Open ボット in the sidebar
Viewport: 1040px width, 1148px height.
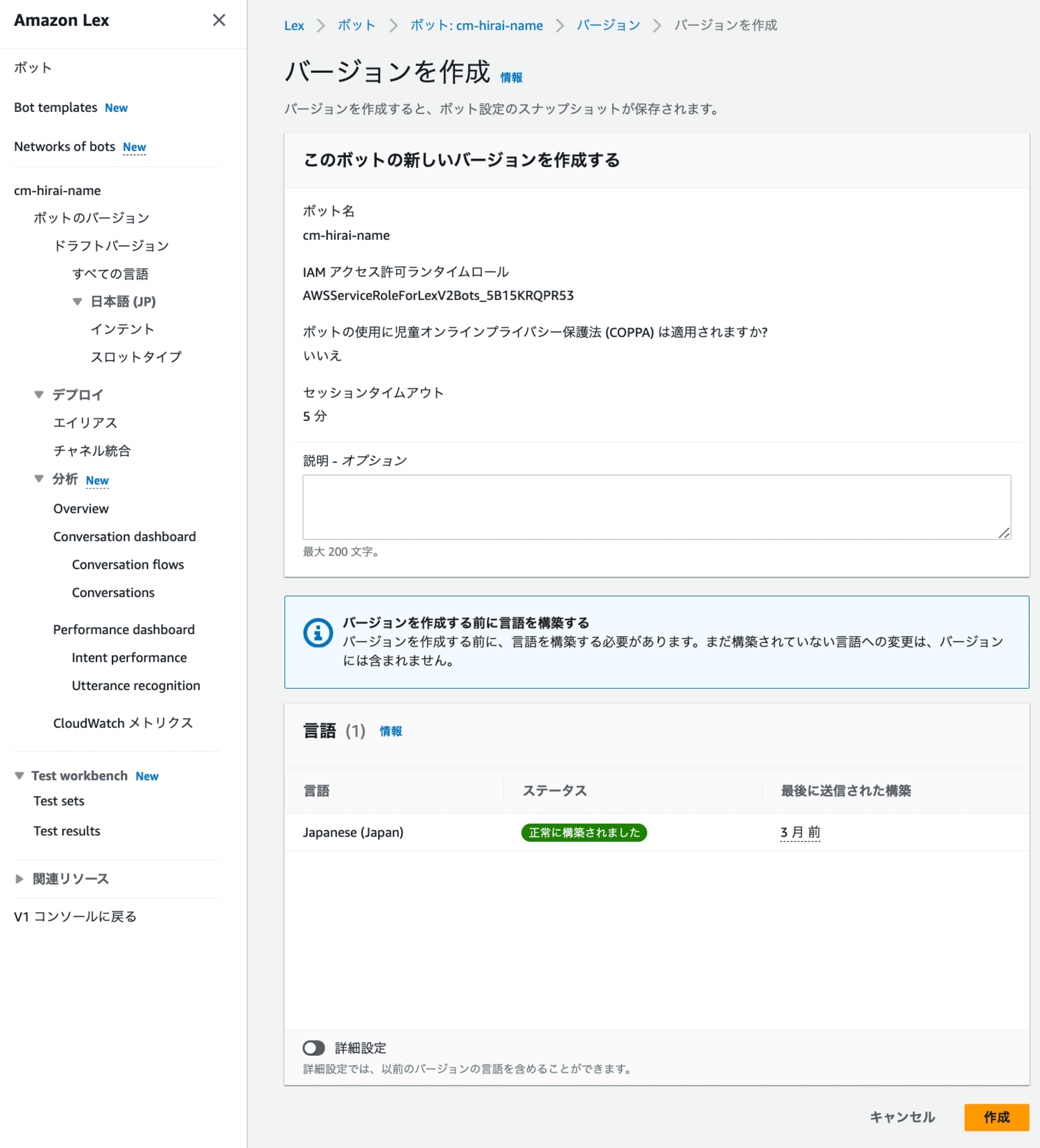(x=33, y=68)
